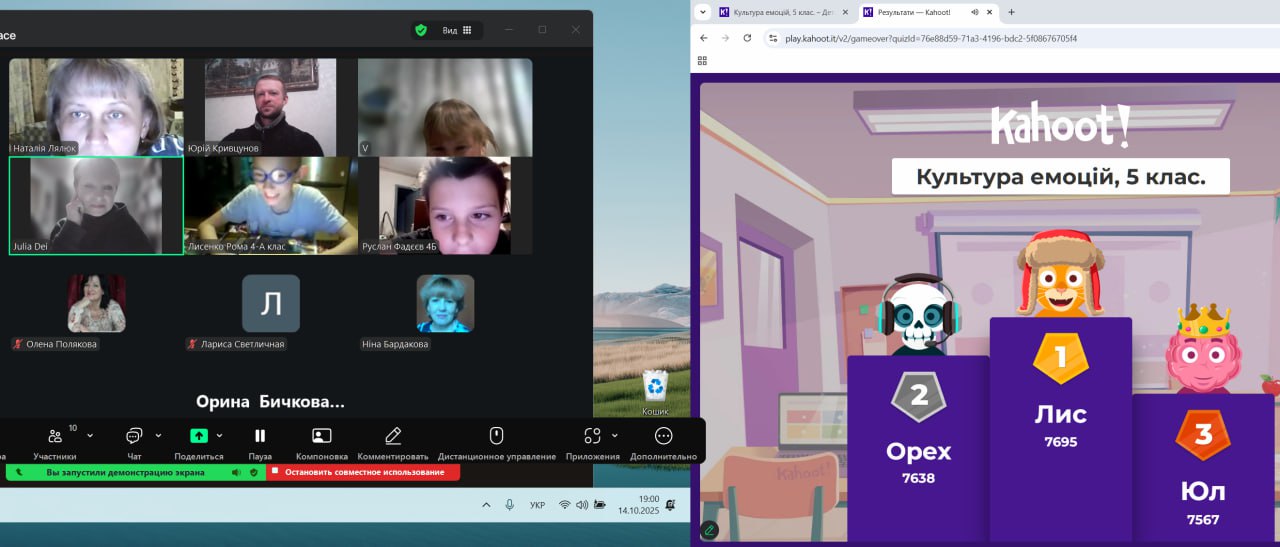Image resolution: width=1280 pixels, height=547 pixels.
Task: Open the Zoom Чат chat icon
Action: point(134,436)
